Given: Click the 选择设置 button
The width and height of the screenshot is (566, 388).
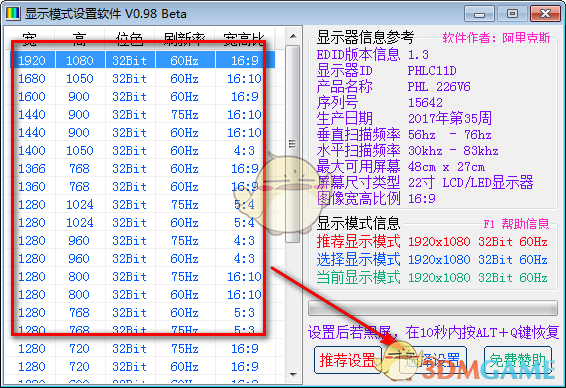Looking at the screenshot, I should pos(433,360).
